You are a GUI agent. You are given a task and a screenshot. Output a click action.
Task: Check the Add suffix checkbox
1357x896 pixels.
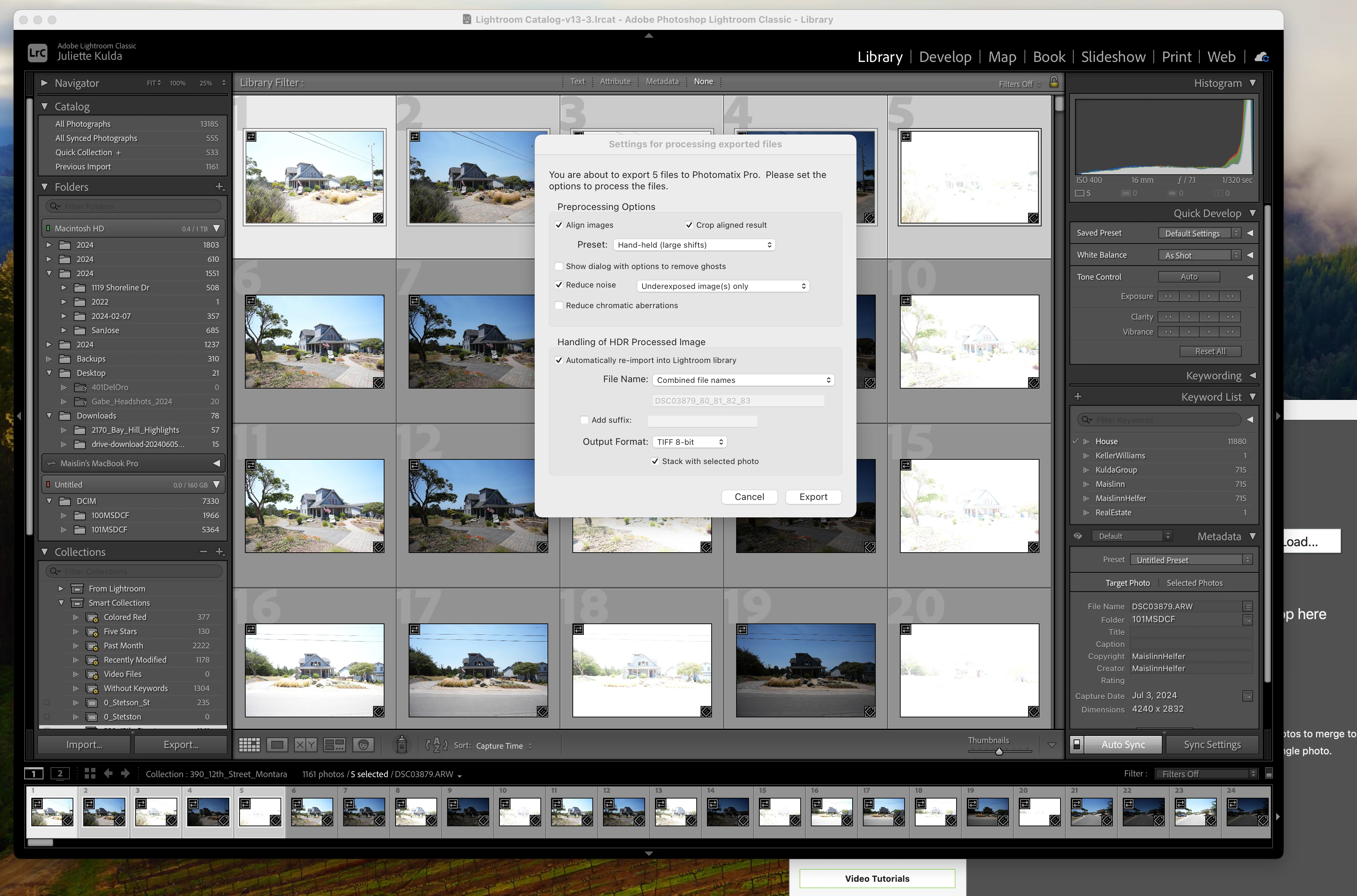(584, 420)
